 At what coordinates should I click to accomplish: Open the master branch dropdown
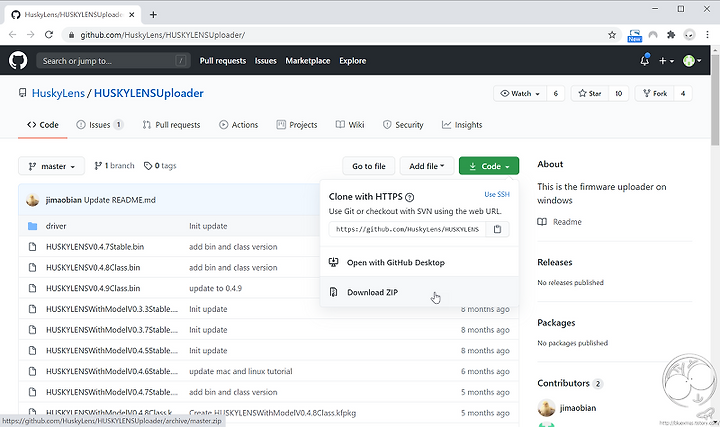pos(51,166)
